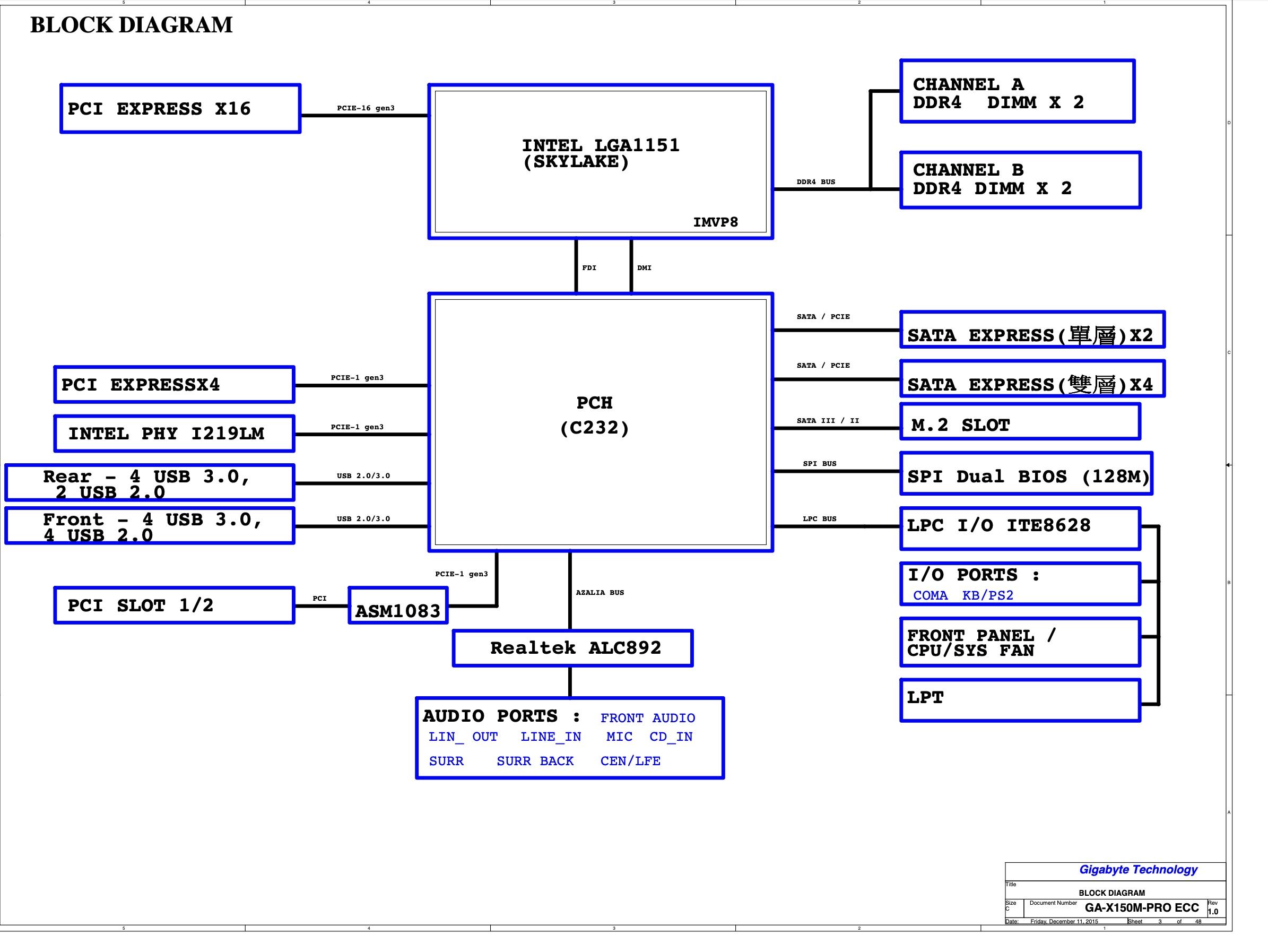
Task: Click the PCI label beside ASM1083
Action: [x=320, y=599]
